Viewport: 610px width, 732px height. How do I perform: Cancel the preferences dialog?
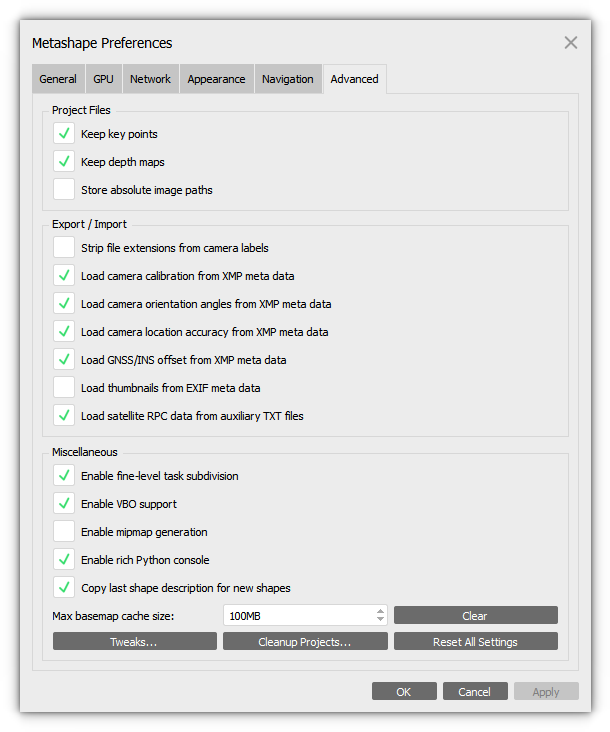point(475,691)
